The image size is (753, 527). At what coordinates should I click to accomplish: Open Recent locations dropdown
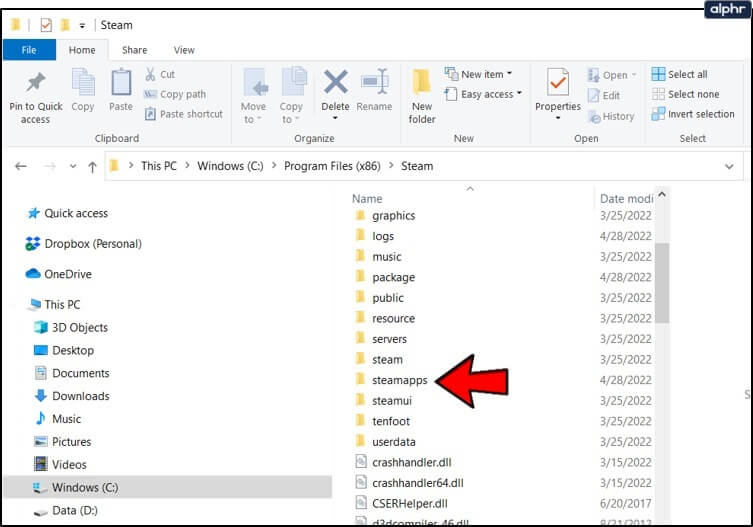click(x=73, y=166)
